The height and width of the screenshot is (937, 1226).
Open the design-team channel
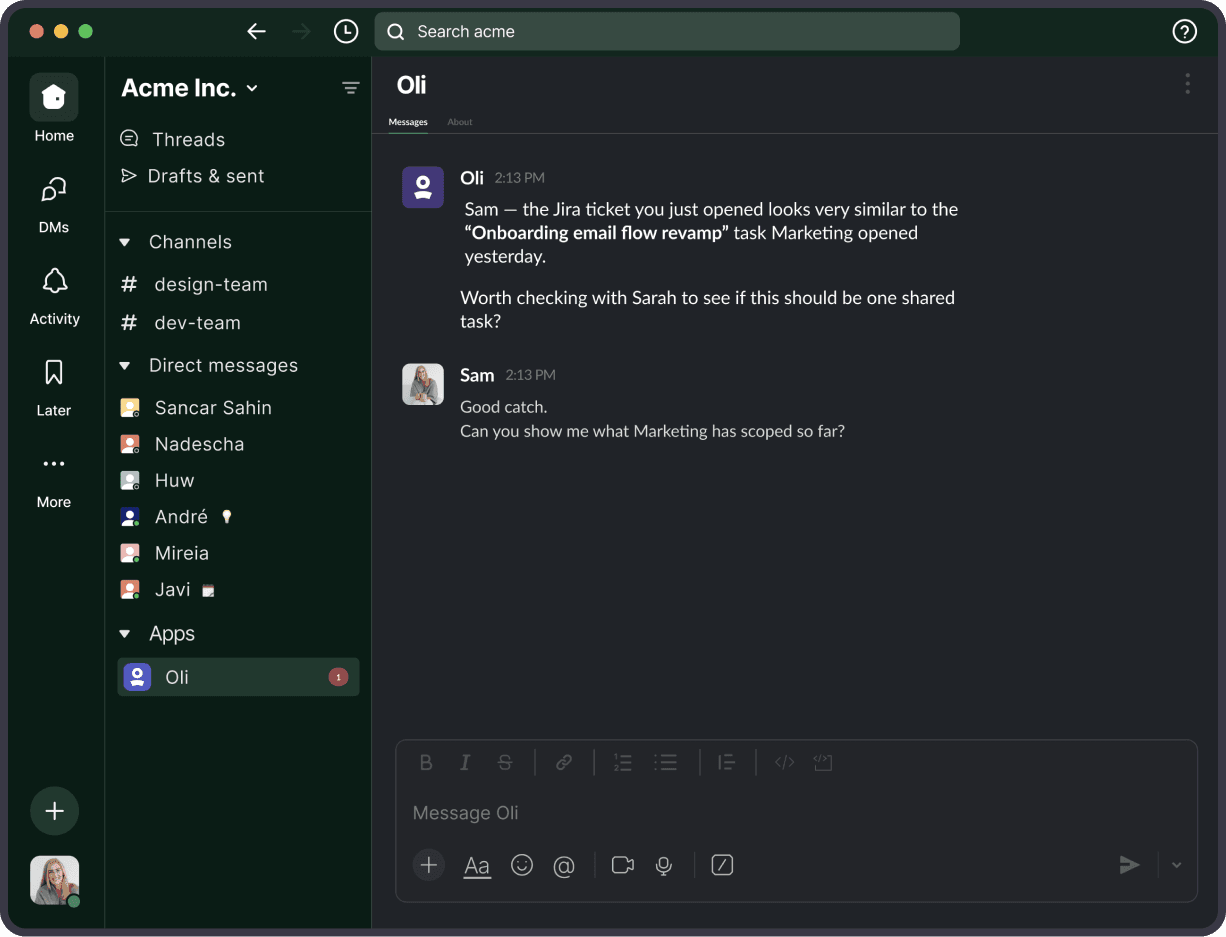pos(210,285)
